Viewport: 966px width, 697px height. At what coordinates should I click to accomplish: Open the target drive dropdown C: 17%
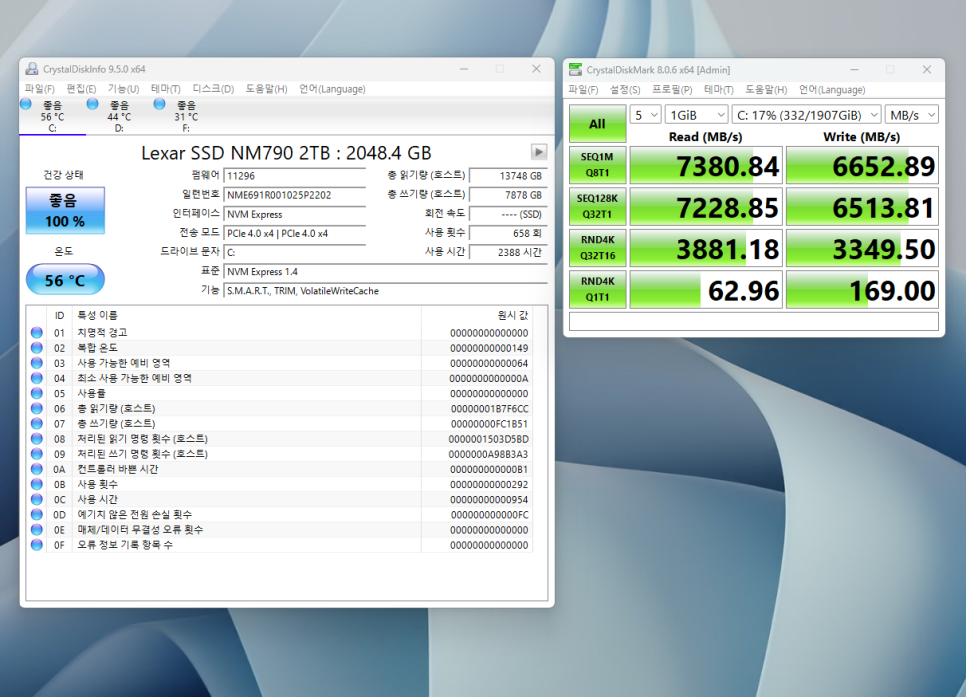[806, 115]
